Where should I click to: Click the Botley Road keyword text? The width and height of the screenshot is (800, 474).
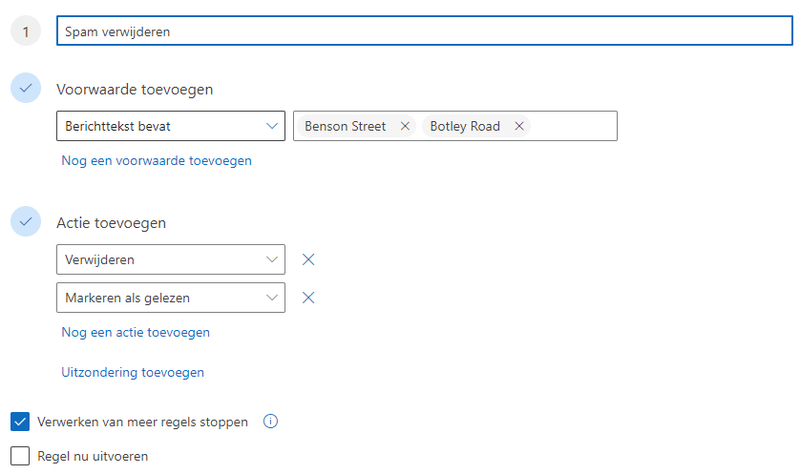465,127
